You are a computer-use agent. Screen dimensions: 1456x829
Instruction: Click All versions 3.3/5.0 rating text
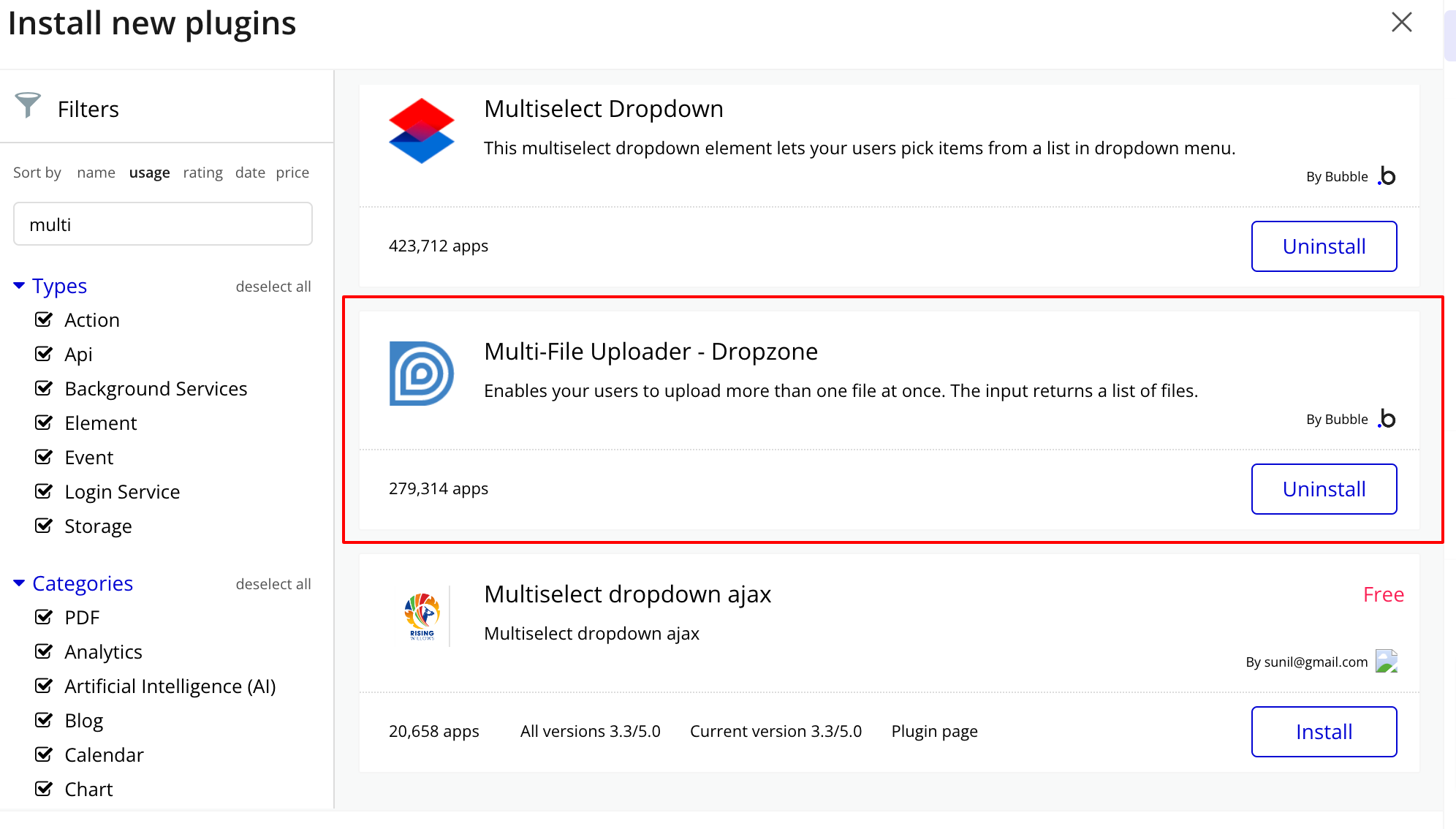[x=590, y=732]
